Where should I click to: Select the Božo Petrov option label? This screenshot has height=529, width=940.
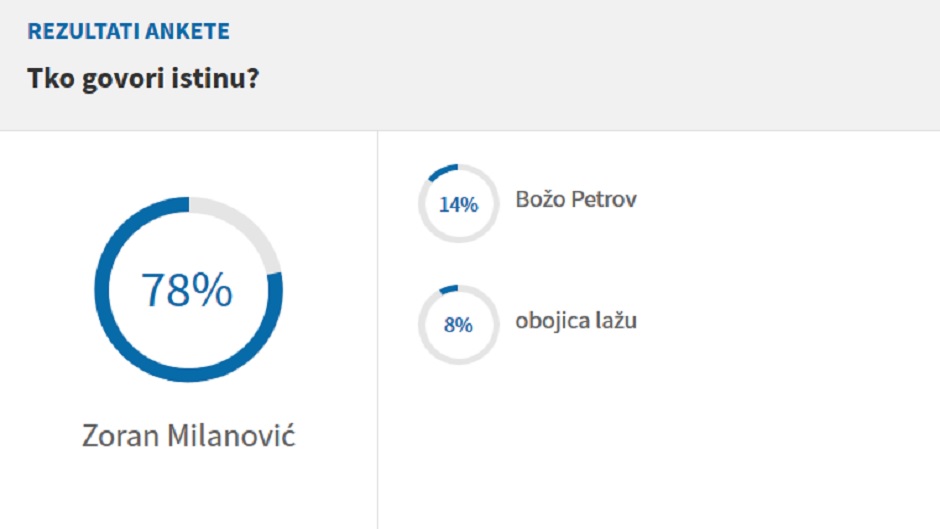[x=576, y=199]
